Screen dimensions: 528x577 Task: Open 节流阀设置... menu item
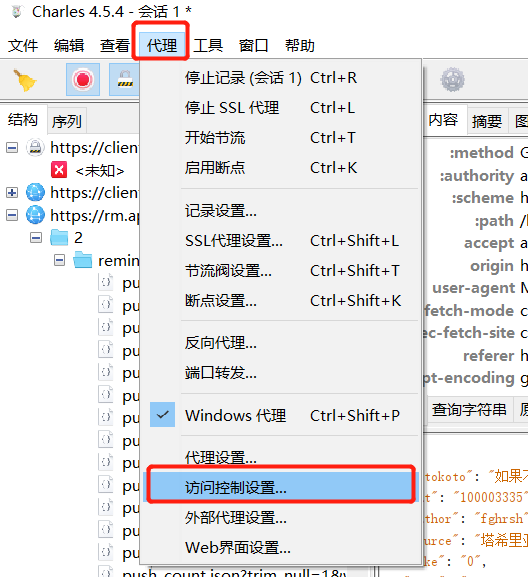[x=280, y=270]
